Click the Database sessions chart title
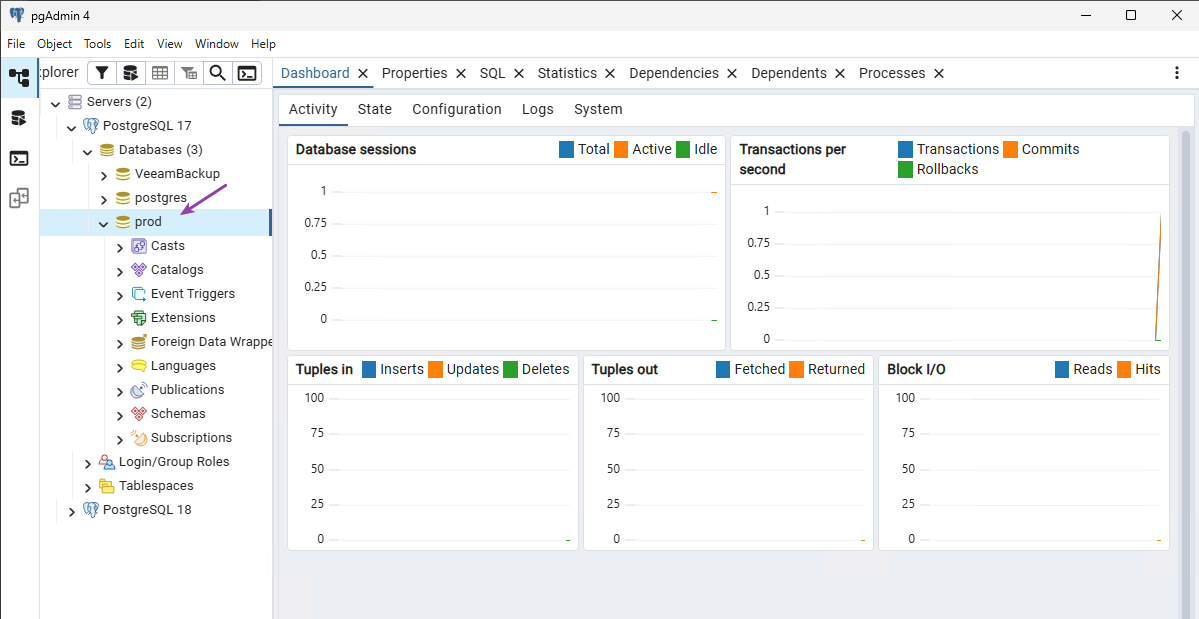Viewport: 1199px width, 619px height. (356, 150)
